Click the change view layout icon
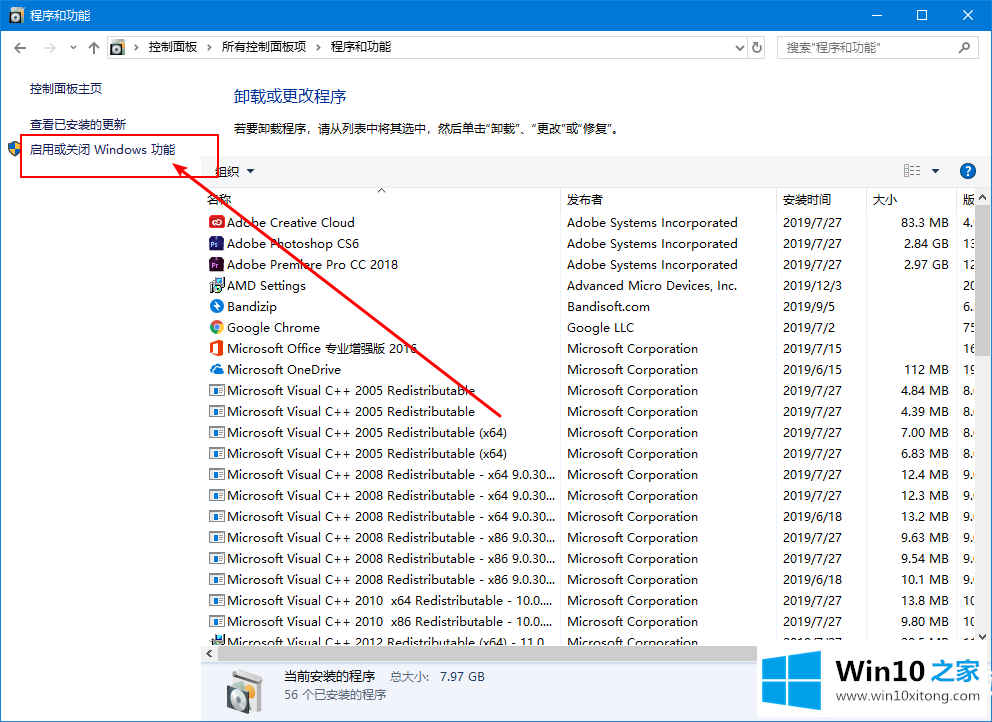Image resolution: width=992 pixels, height=722 pixels. (x=912, y=171)
